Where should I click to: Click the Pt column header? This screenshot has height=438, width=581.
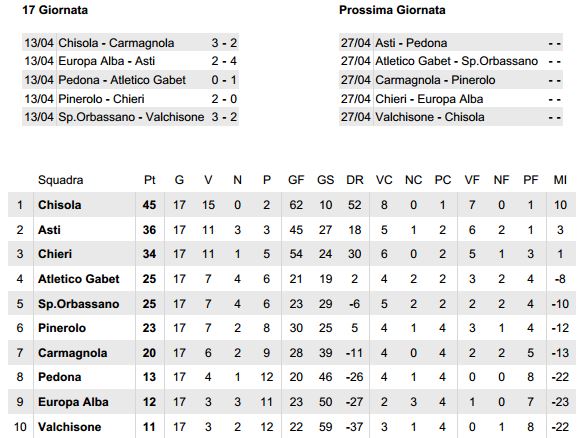point(149,180)
